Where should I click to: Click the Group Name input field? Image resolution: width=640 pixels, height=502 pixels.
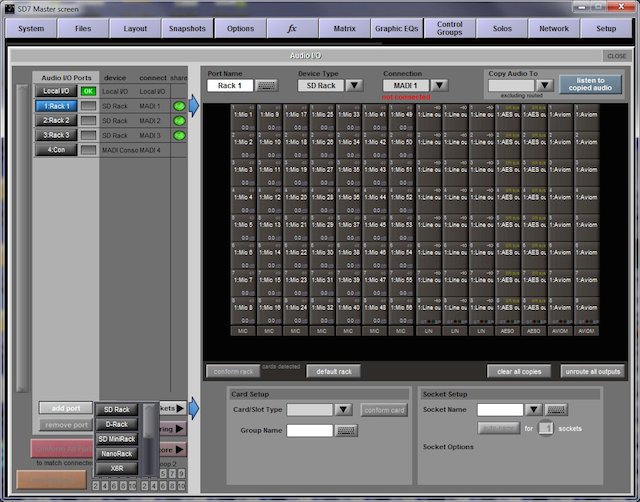click(309, 430)
